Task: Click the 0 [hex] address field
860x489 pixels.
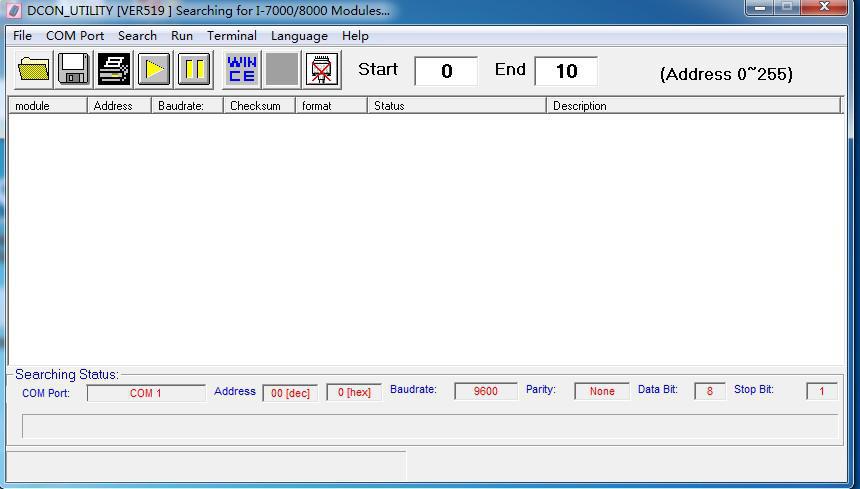Action: pyautogui.click(x=354, y=393)
